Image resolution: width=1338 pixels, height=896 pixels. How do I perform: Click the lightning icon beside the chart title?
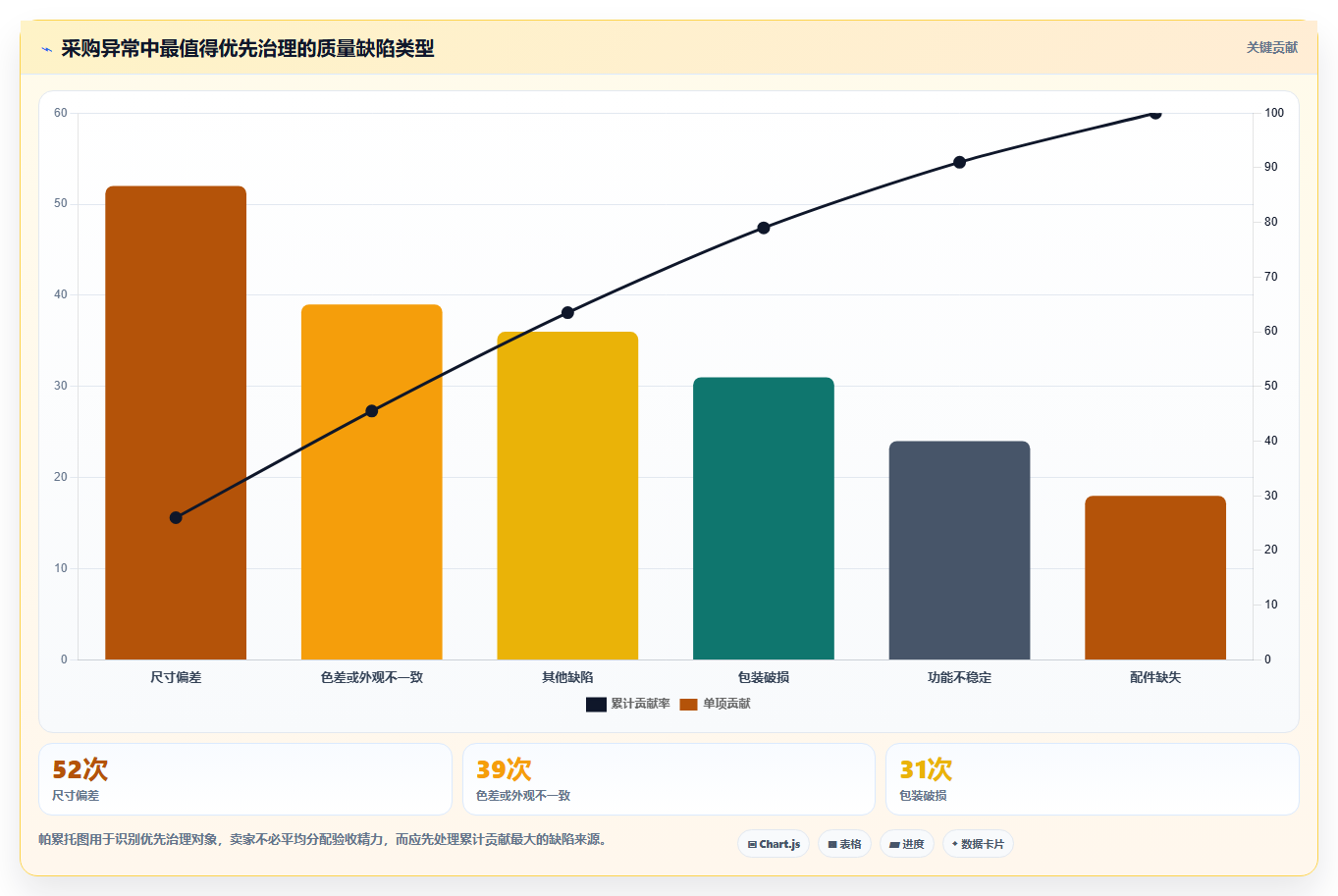pyautogui.click(x=46, y=49)
